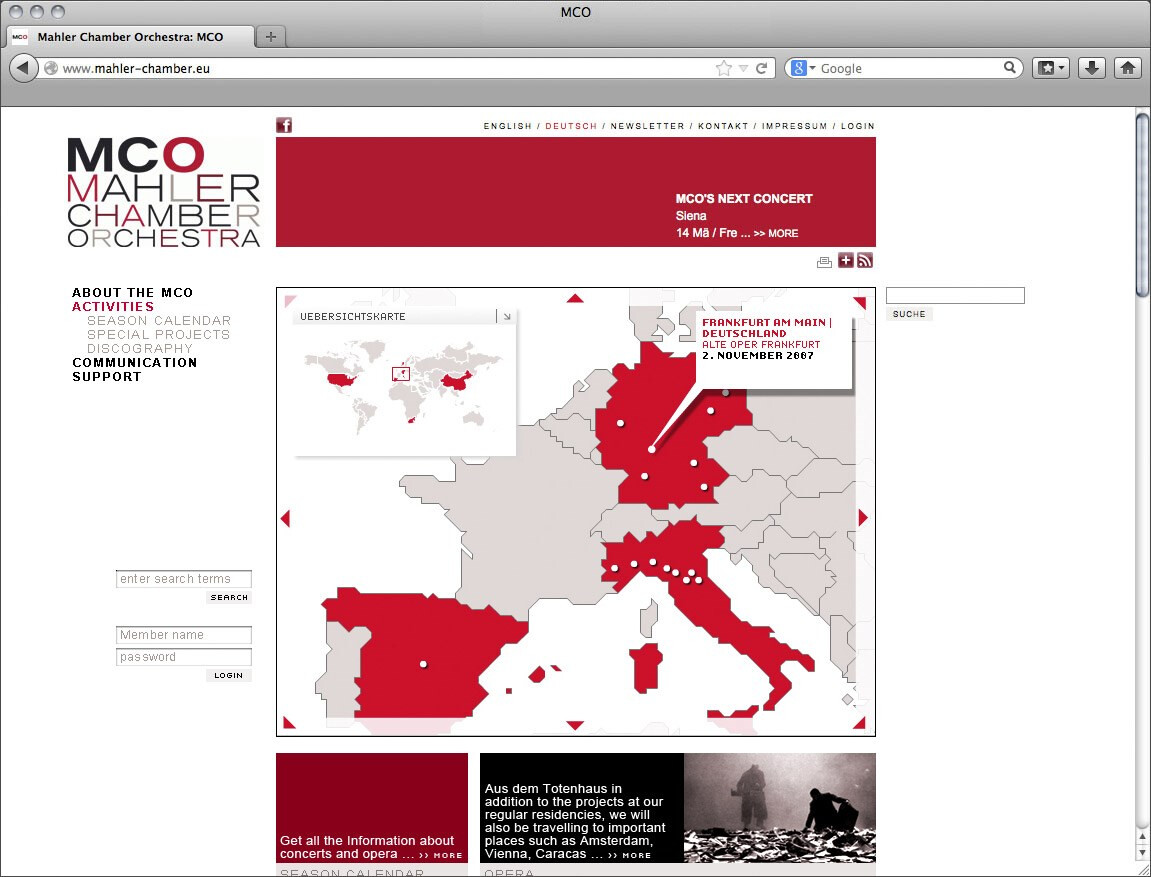Pan the map right with red arrow
The width and height of the screenshot is (1151, 877).
point(864,518)
